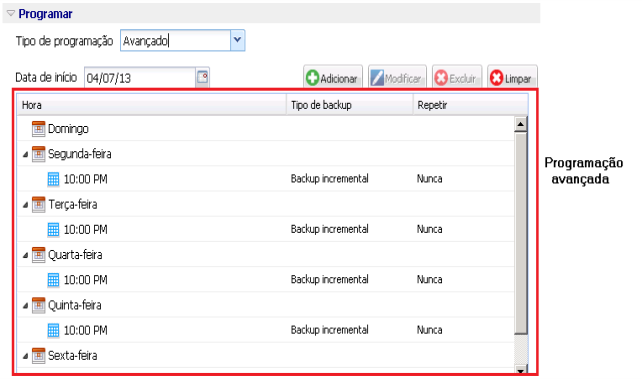This screenshot has width=642, height=379.
Task: Select the Domingo calendar icon
Action: tap(38, 129)
